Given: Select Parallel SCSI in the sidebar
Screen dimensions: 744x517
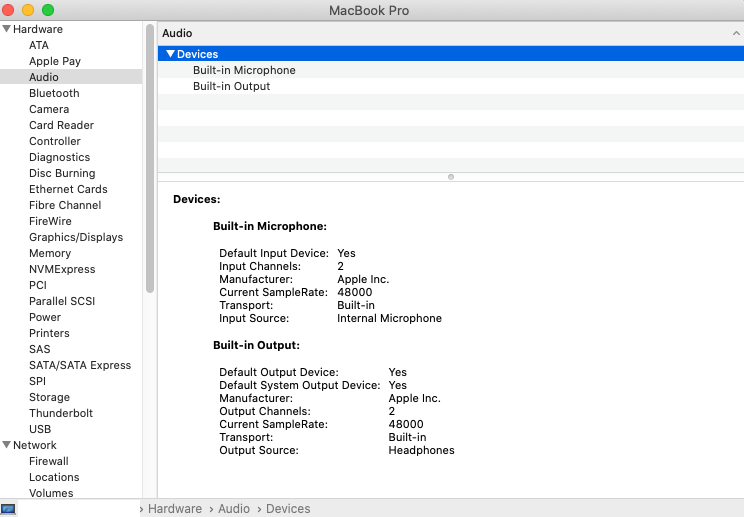Looking at the screenshot, I should (62, 301).
